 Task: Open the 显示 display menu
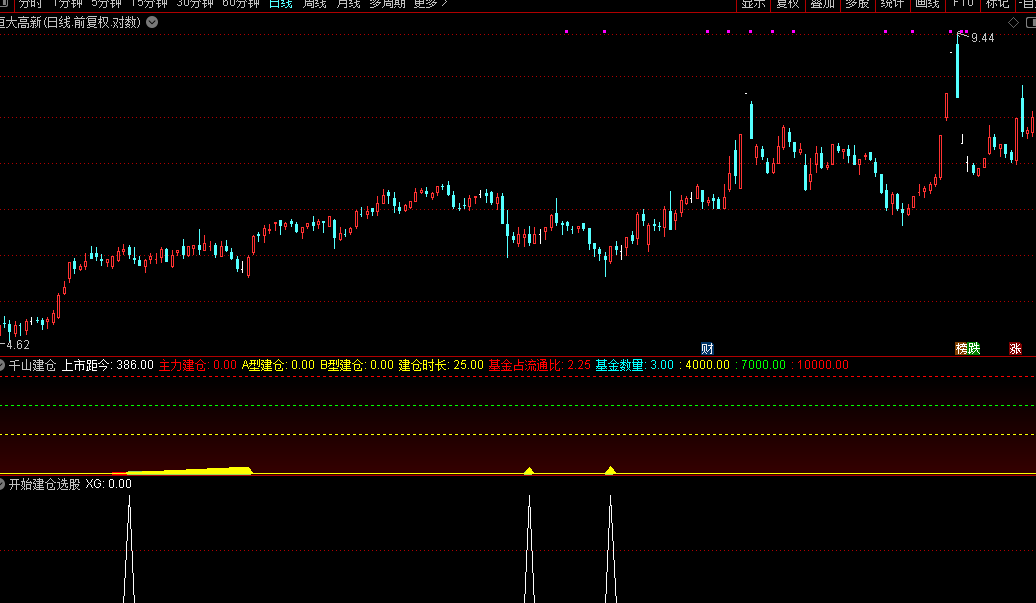(753, 4)
